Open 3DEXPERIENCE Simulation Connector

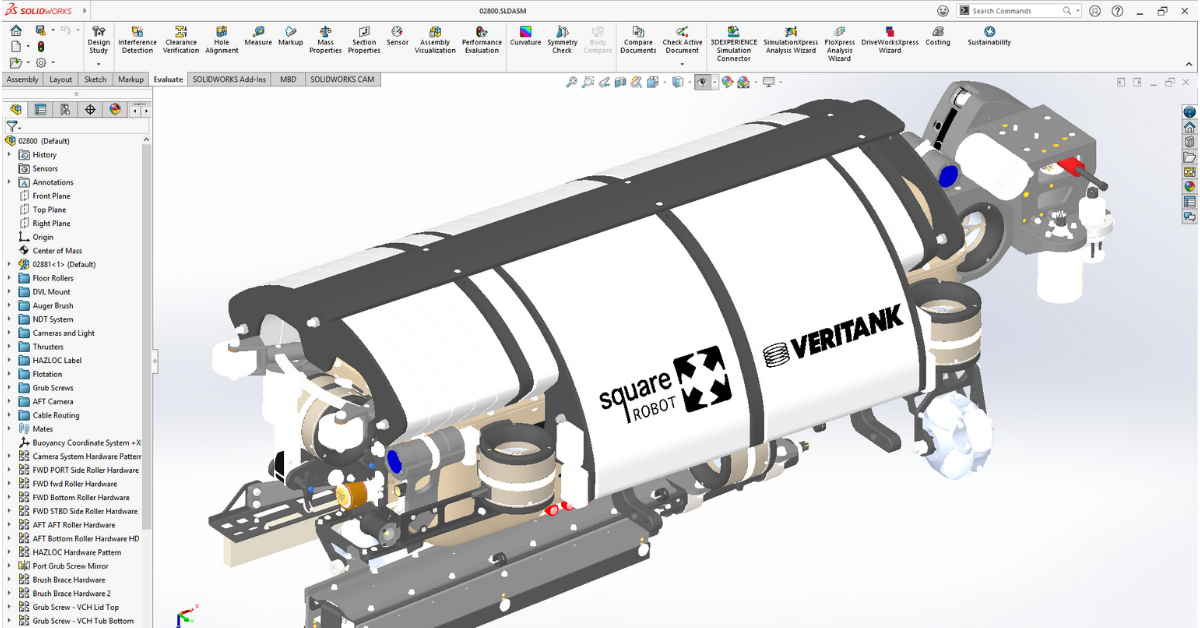(x=733, y=43)
